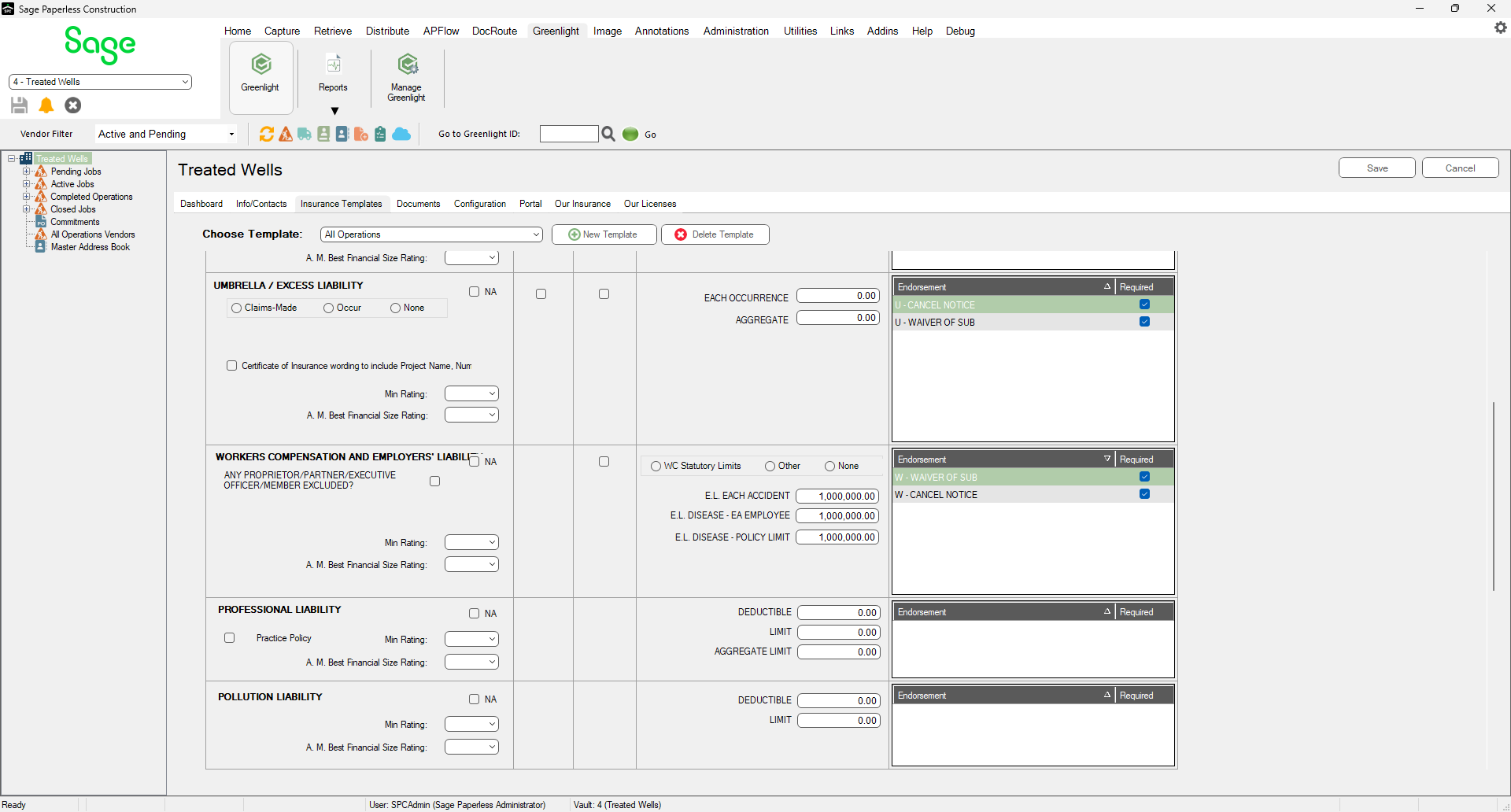Select the W - CANCEL NOTICE endorsement row

[1033, 495]
